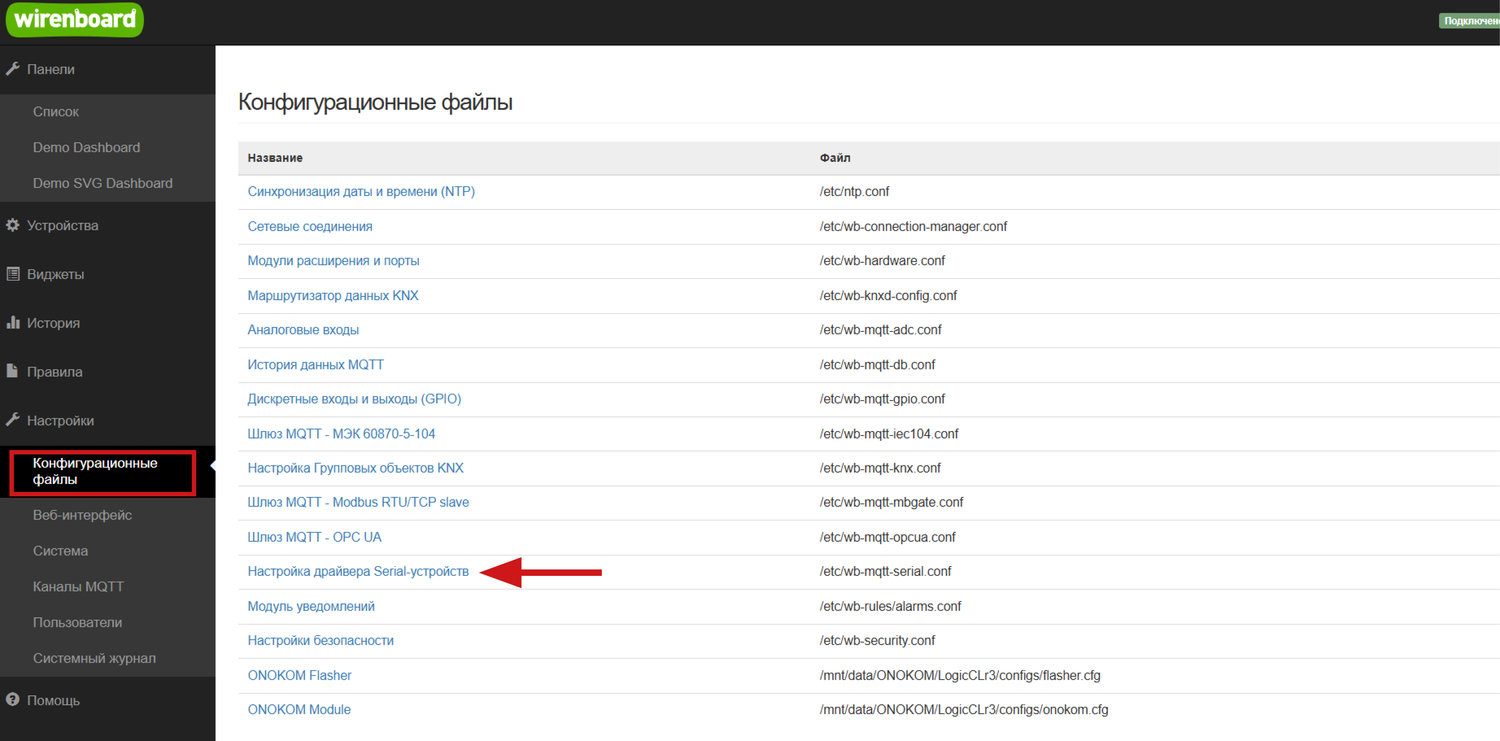Open Шлюз MQTT - OPC UA config
This screenshot has width=1500, height=741.
pos(315,537)
